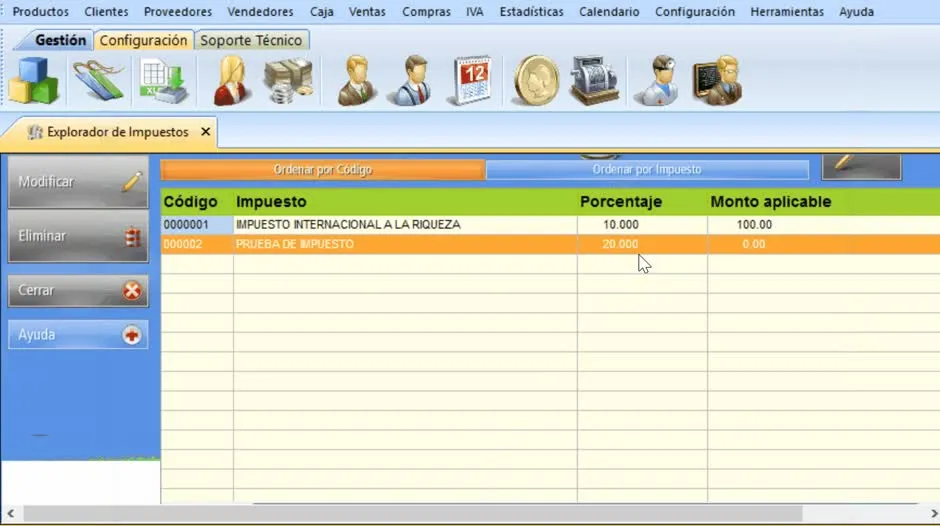Screen dimensions: 940x526
Task: Click the 20.000 percentage cell
Action: (641, 244)
